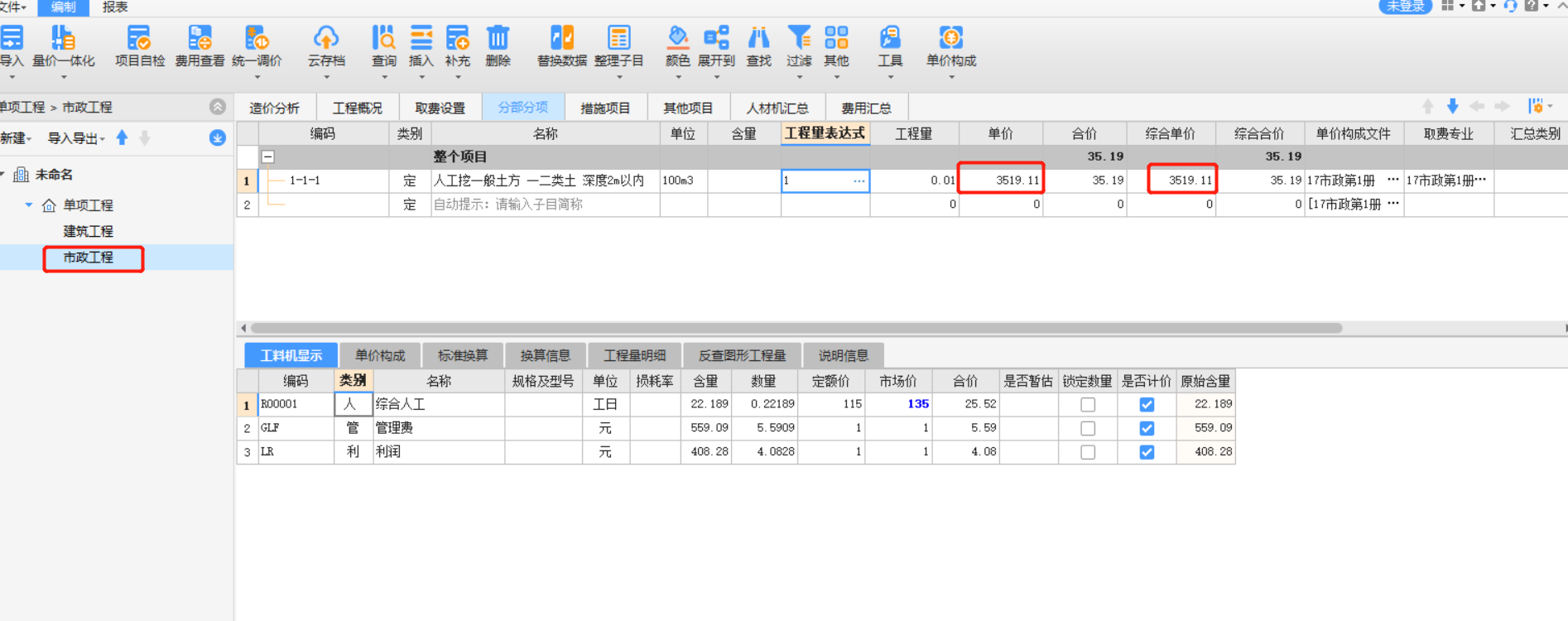Select 市政工程 in project tree
The image size is (1568, 621).
89,258
